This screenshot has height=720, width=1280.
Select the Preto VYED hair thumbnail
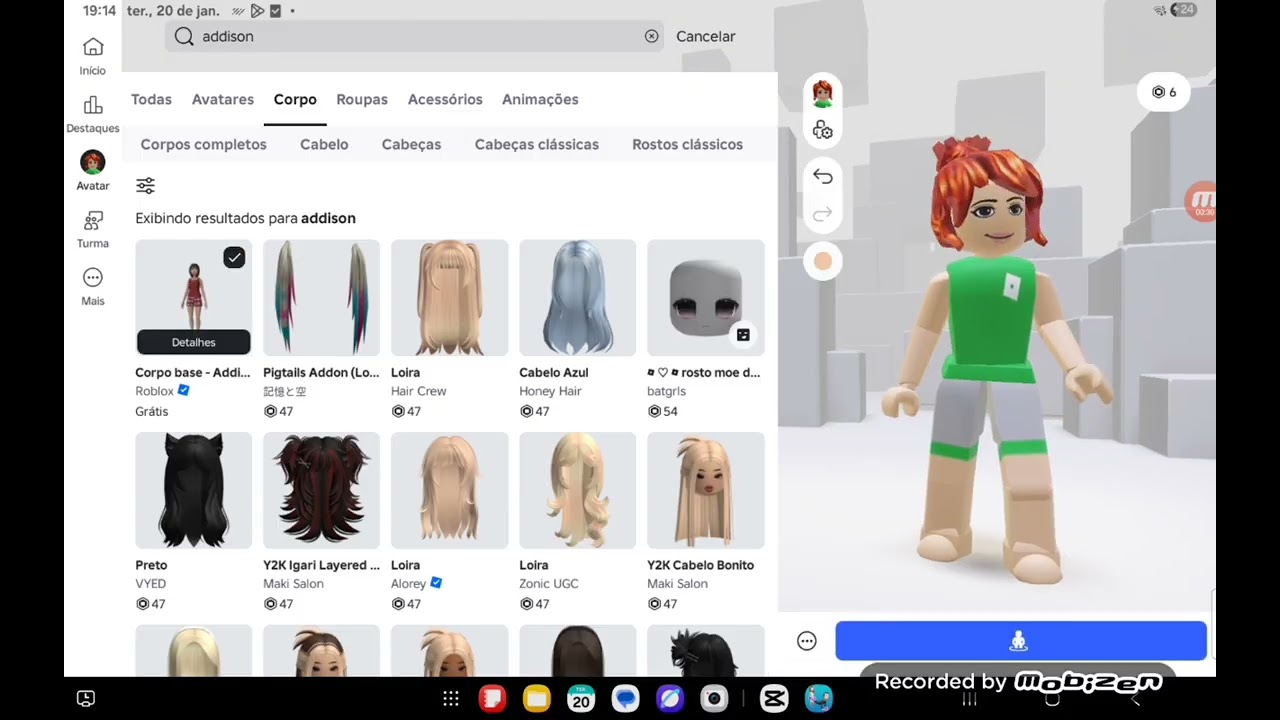(x=193, y=490)
